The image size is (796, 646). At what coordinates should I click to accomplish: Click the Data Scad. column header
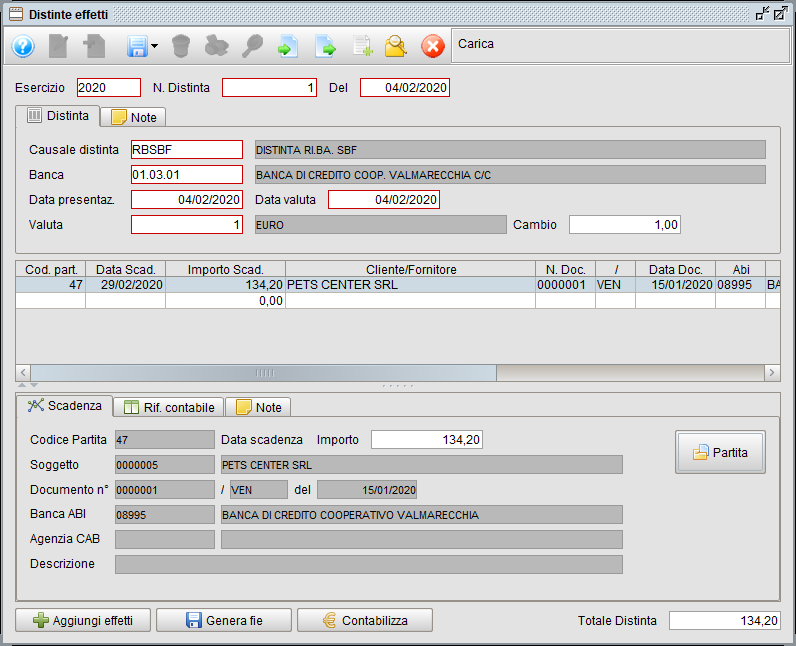(x=125, y=269)
